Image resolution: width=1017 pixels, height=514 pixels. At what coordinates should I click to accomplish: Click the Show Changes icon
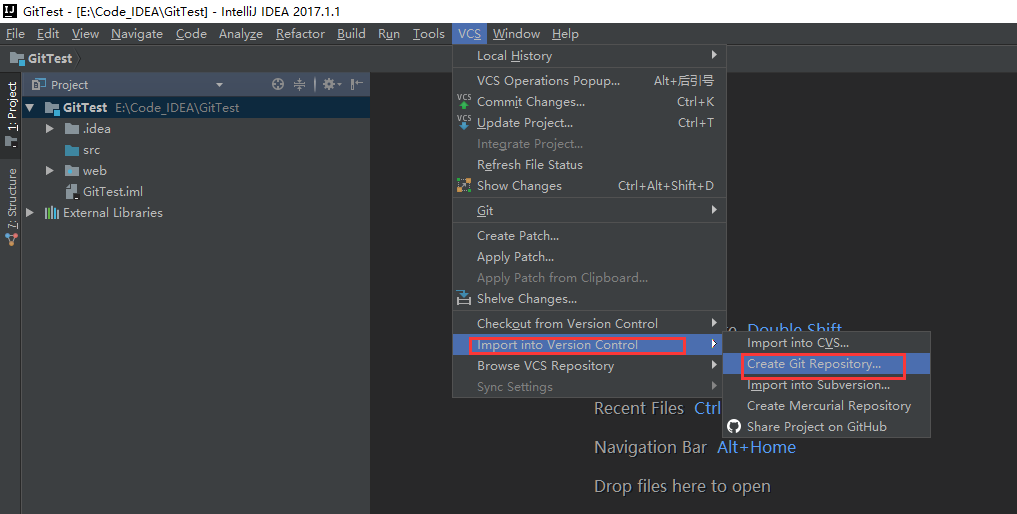point(464,185)
